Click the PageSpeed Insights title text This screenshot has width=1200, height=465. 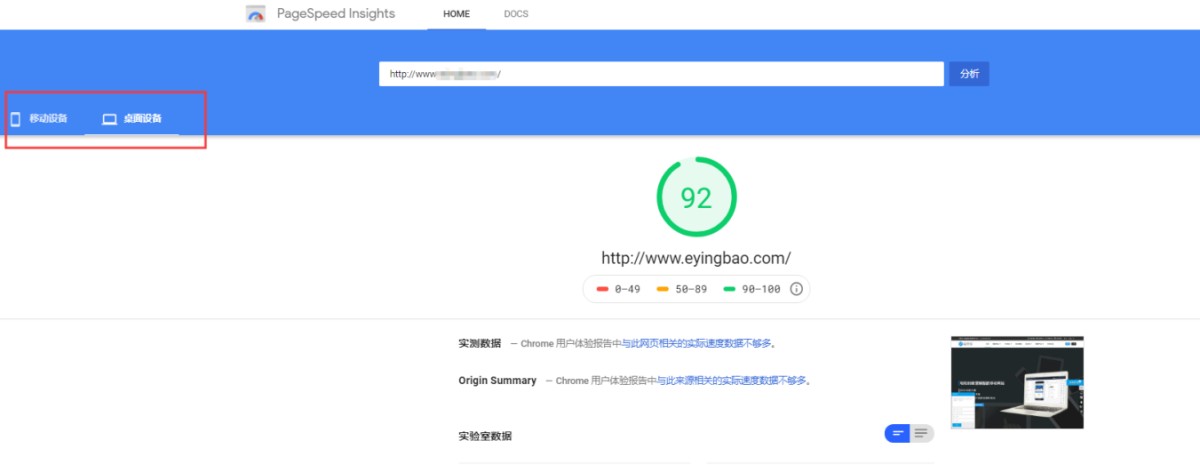click(335, 14)
